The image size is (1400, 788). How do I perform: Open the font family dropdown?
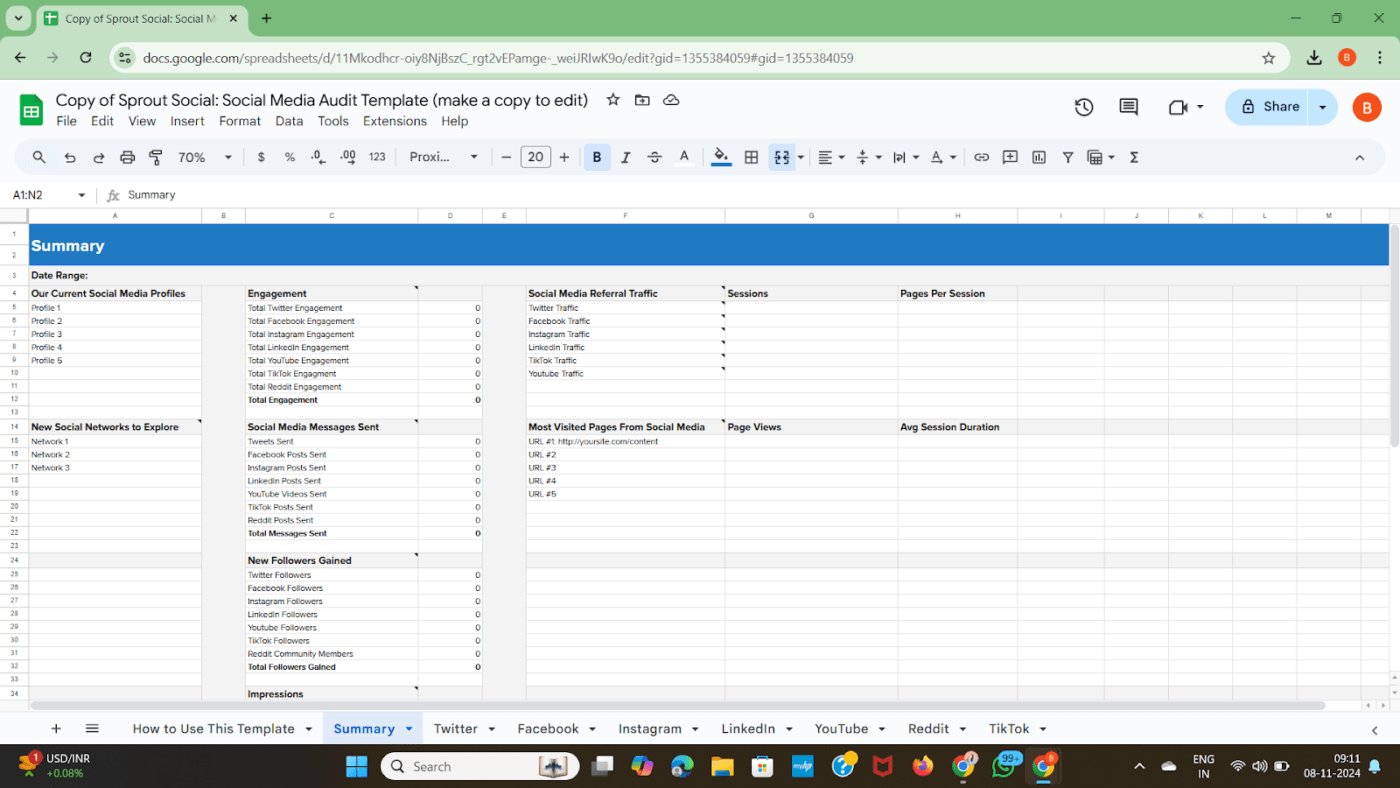444,157
